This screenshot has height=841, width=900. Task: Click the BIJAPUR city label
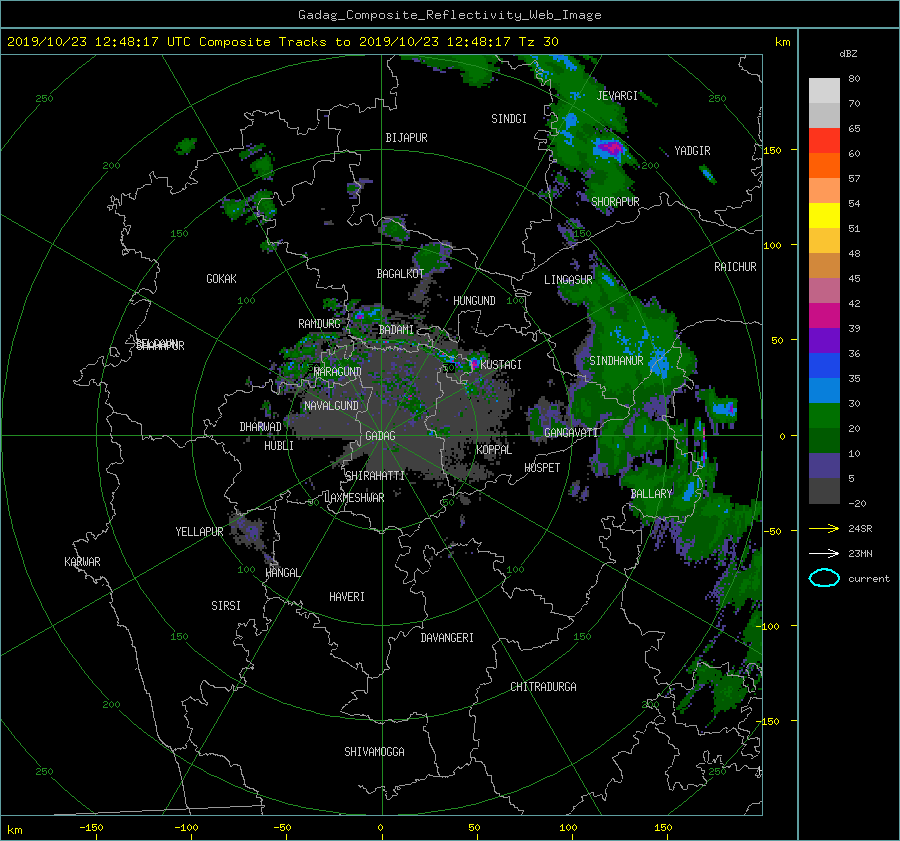click(x=406, y=138)
